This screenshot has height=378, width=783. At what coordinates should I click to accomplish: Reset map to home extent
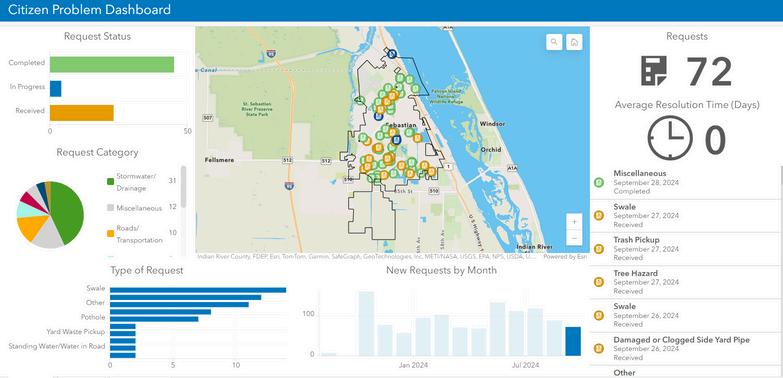click(x=574, y=42)
